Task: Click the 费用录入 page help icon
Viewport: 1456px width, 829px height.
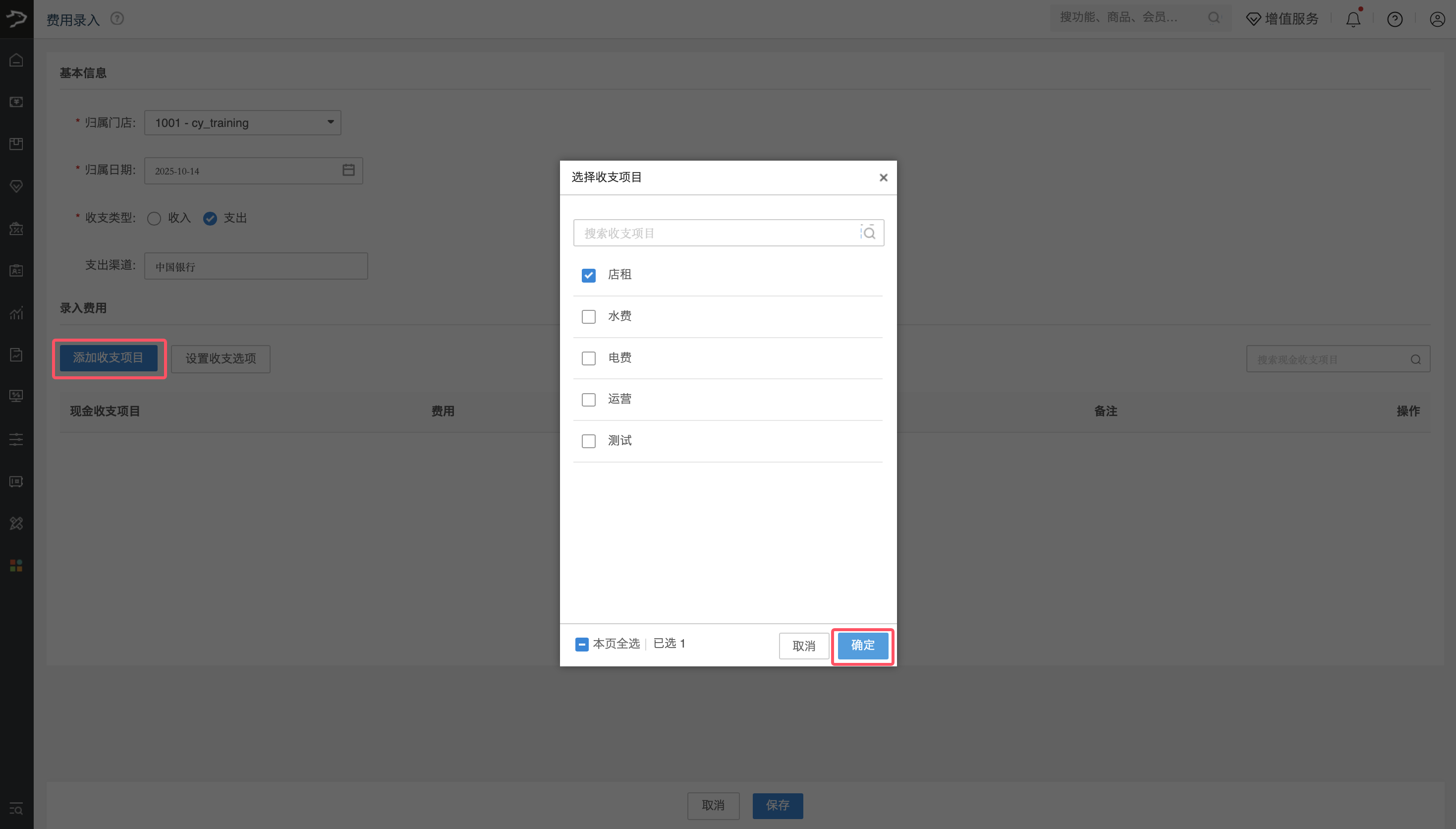Action: point(117,18)
